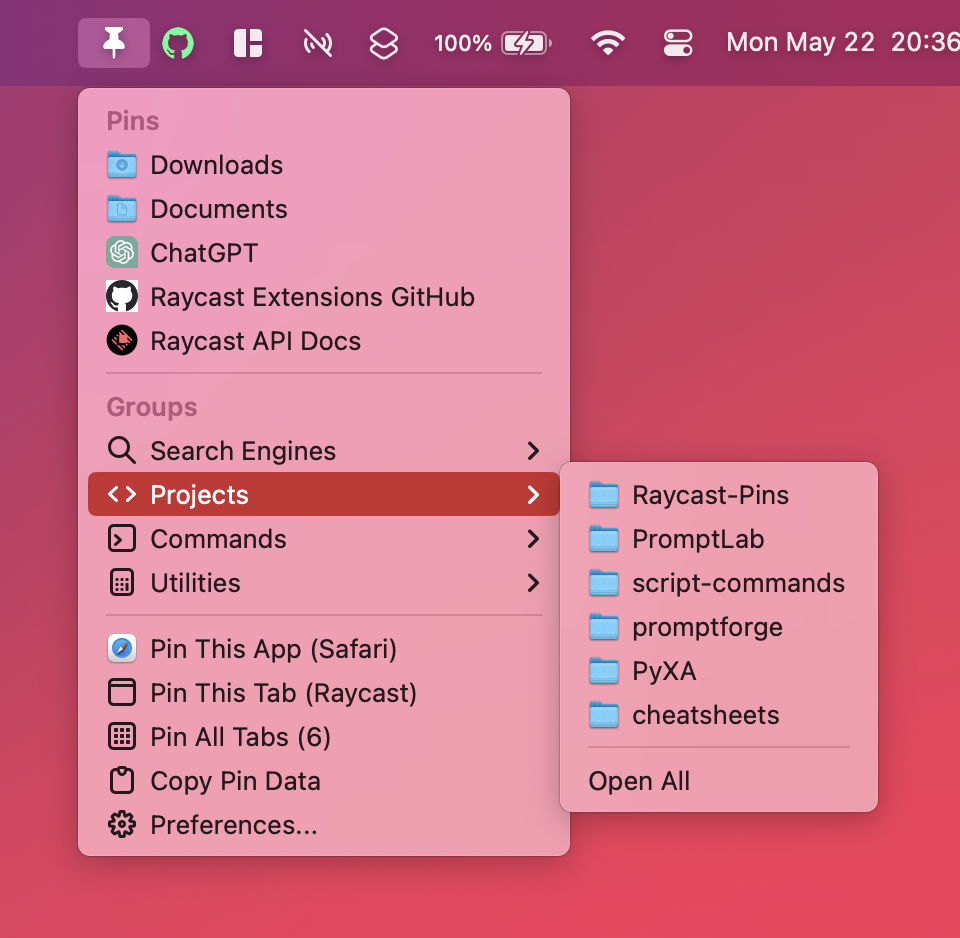Open the Raycast API Docs pin
The image size is (960, 938).
[x=255, y=341]
